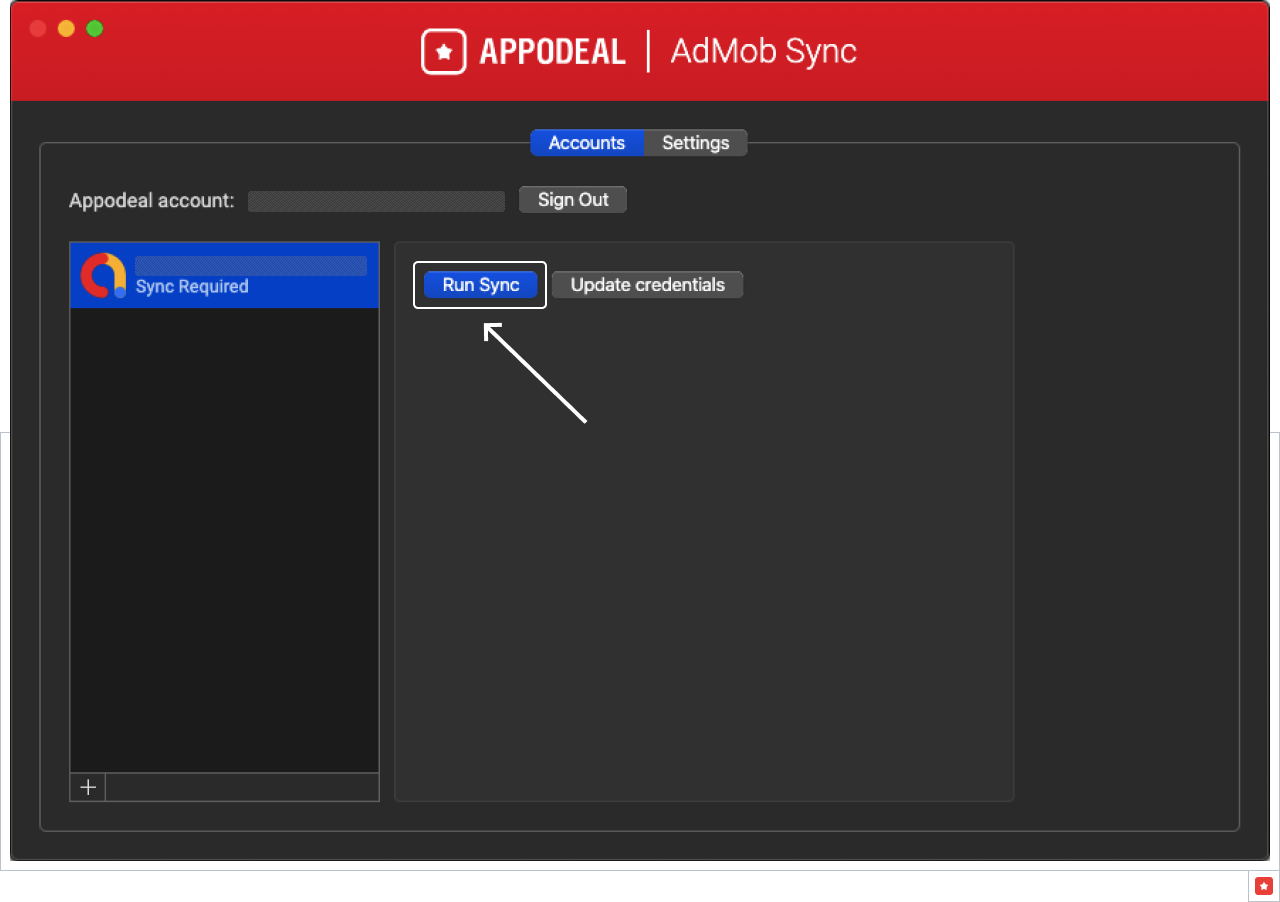Screen dimensions: 1280x902
Task: Click the Appodeal icon at the bottom-right corner
Action: pos(1263,886)
